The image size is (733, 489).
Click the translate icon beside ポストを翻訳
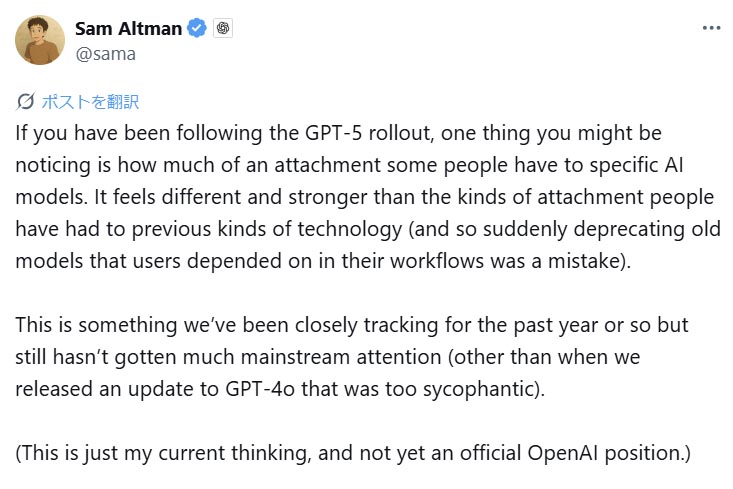26,101
